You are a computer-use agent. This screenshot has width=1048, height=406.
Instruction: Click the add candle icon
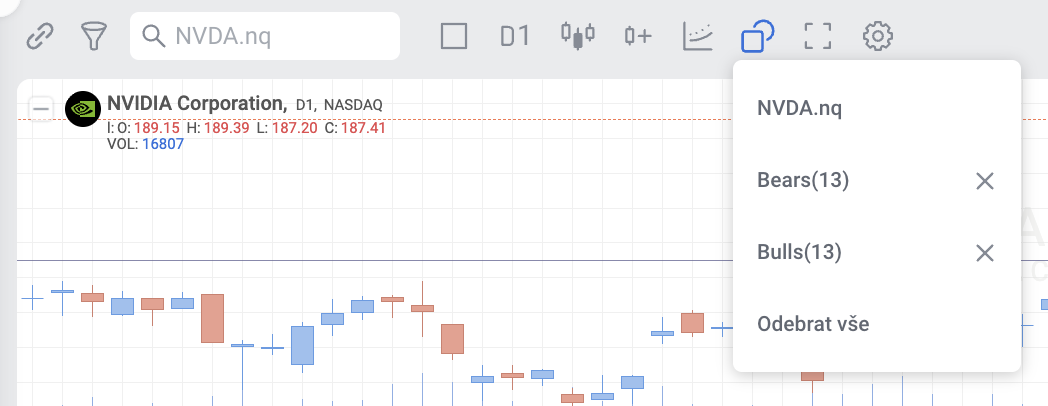[638, 36]
